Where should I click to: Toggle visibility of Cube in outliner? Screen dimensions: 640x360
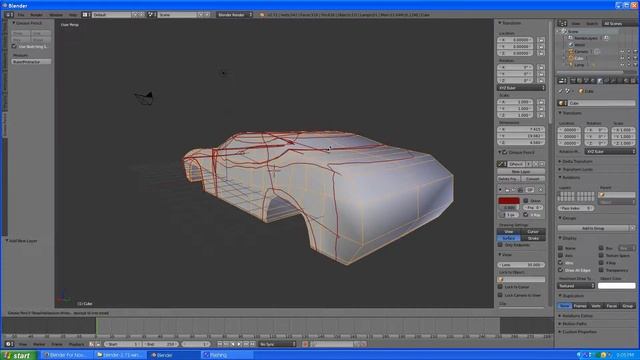click(x=622, y=58)
